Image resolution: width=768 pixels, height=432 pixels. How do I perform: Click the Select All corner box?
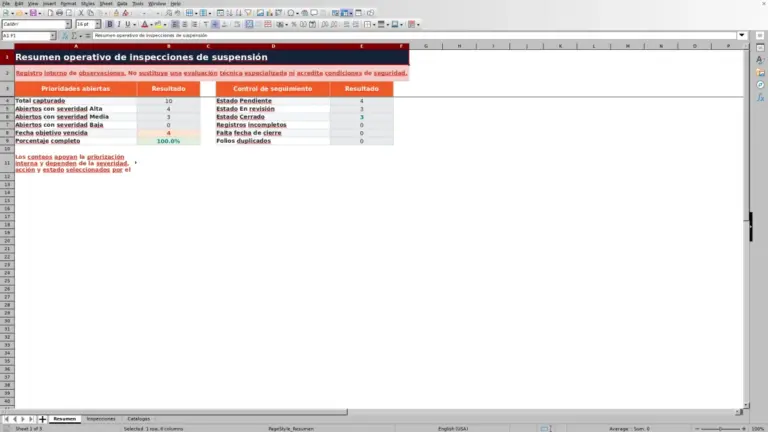tap(7, 46)
